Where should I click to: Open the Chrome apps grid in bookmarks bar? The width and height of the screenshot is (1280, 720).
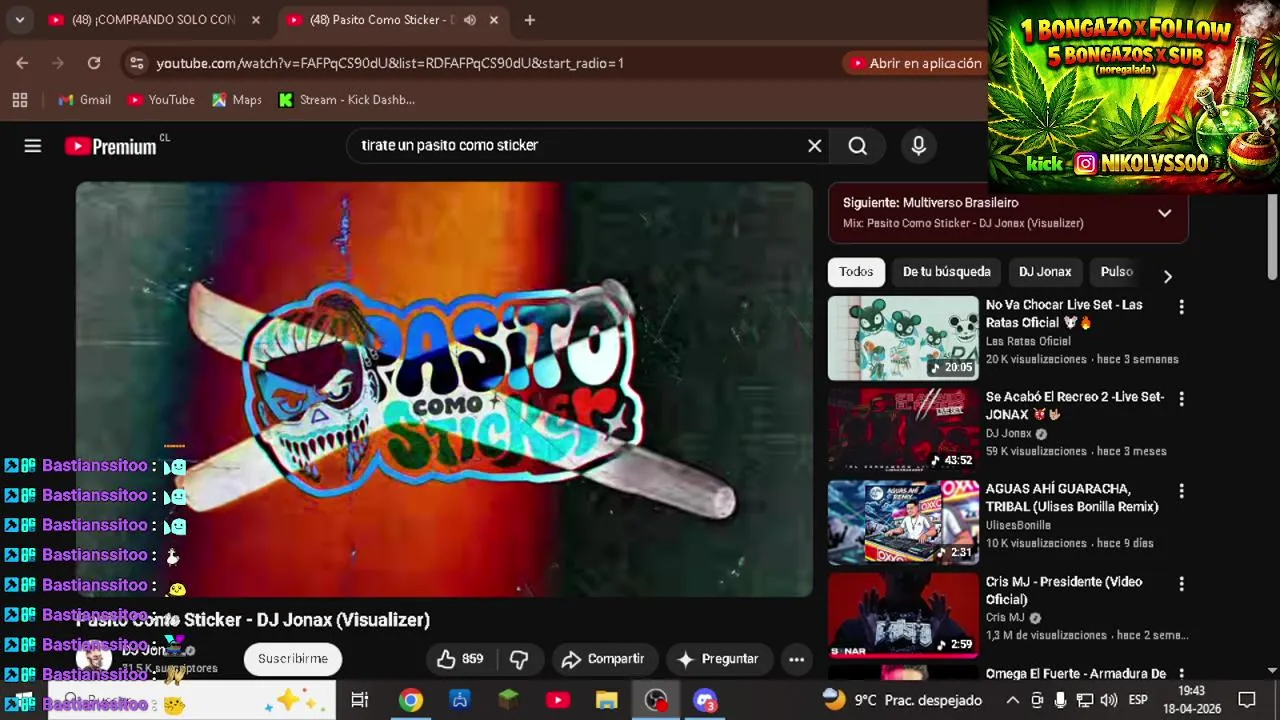point(20,100)
